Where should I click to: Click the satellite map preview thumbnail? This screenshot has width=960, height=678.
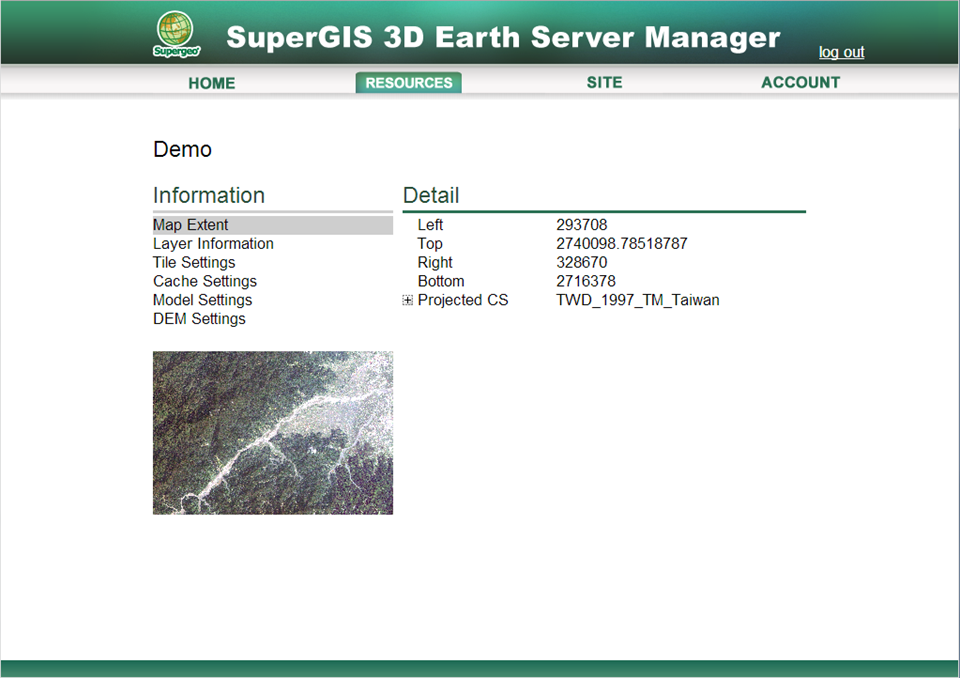pyautogui.click(x=272, y=432)
